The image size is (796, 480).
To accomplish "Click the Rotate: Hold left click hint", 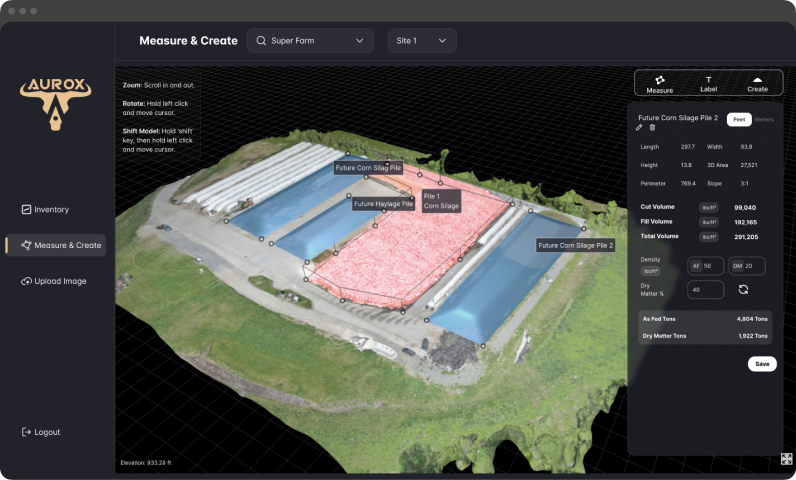I will pos(155,108).
